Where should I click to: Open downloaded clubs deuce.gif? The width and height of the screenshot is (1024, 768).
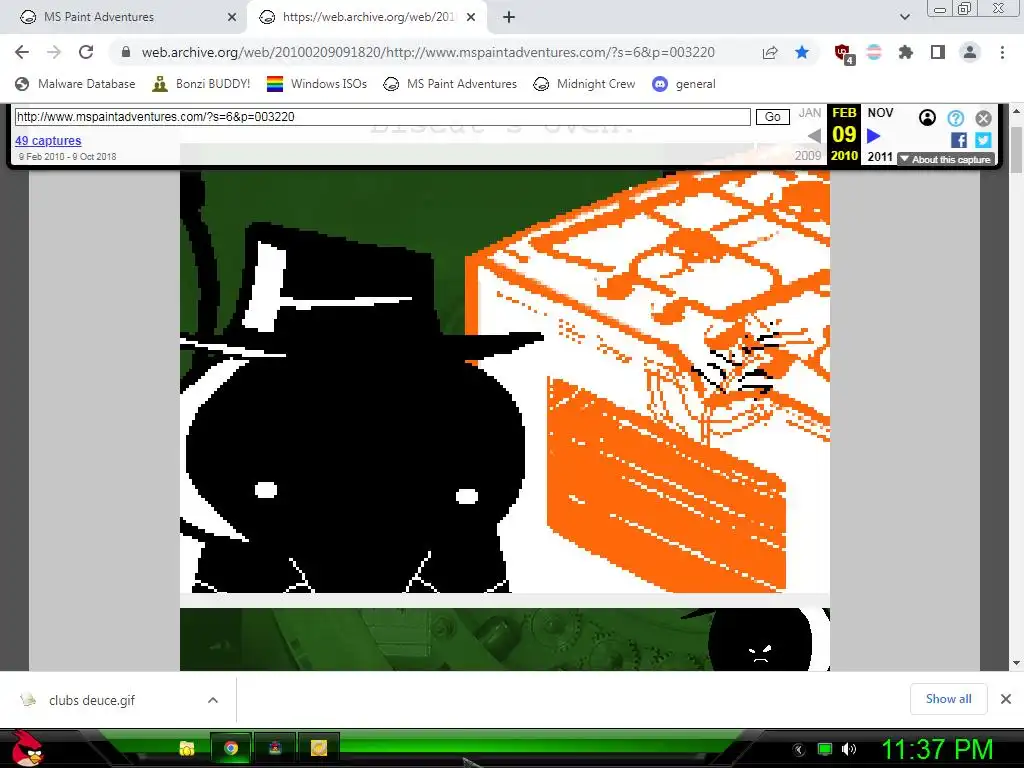pyautogui.click(x=91, y=700)
